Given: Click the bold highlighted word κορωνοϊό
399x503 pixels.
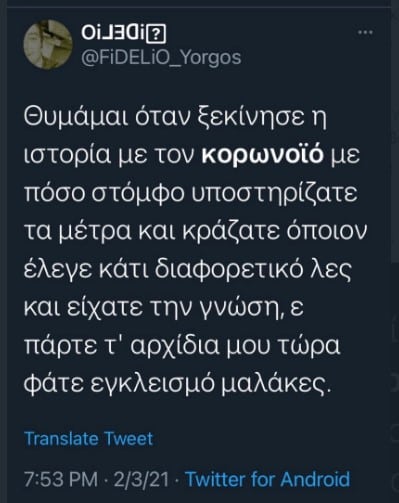Looking at the screenshot, I should pyautogui.click(x=263, y=156).
